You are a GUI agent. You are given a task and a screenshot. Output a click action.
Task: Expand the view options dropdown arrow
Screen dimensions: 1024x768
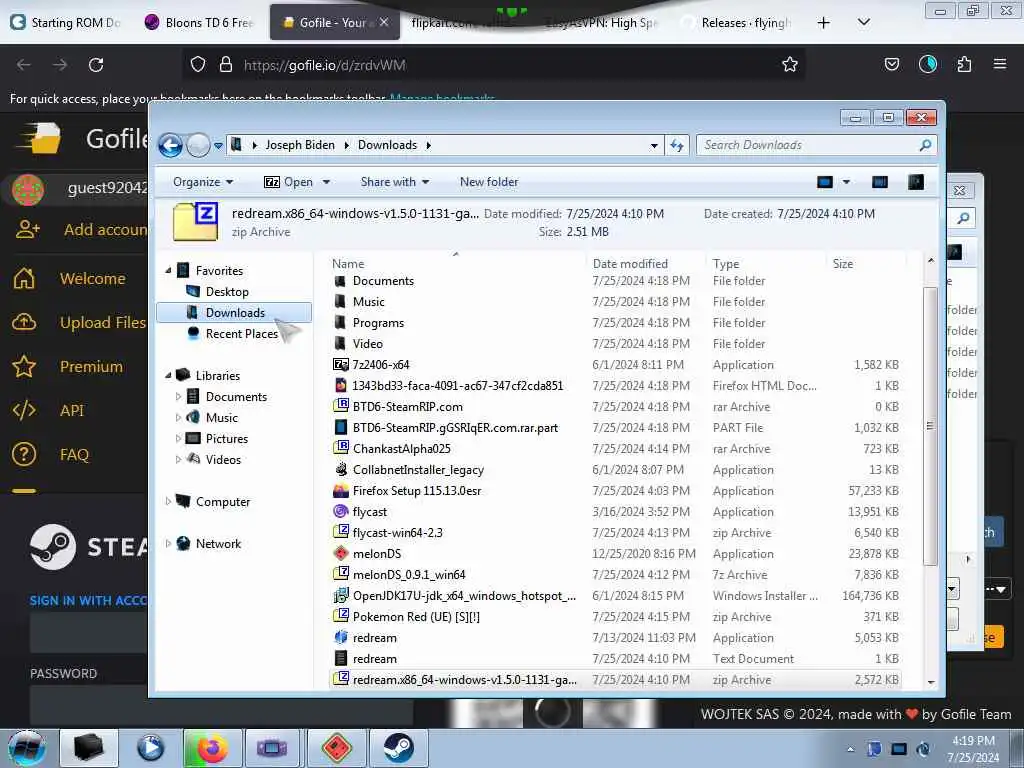pyautogui.click(x=846, y=182)
